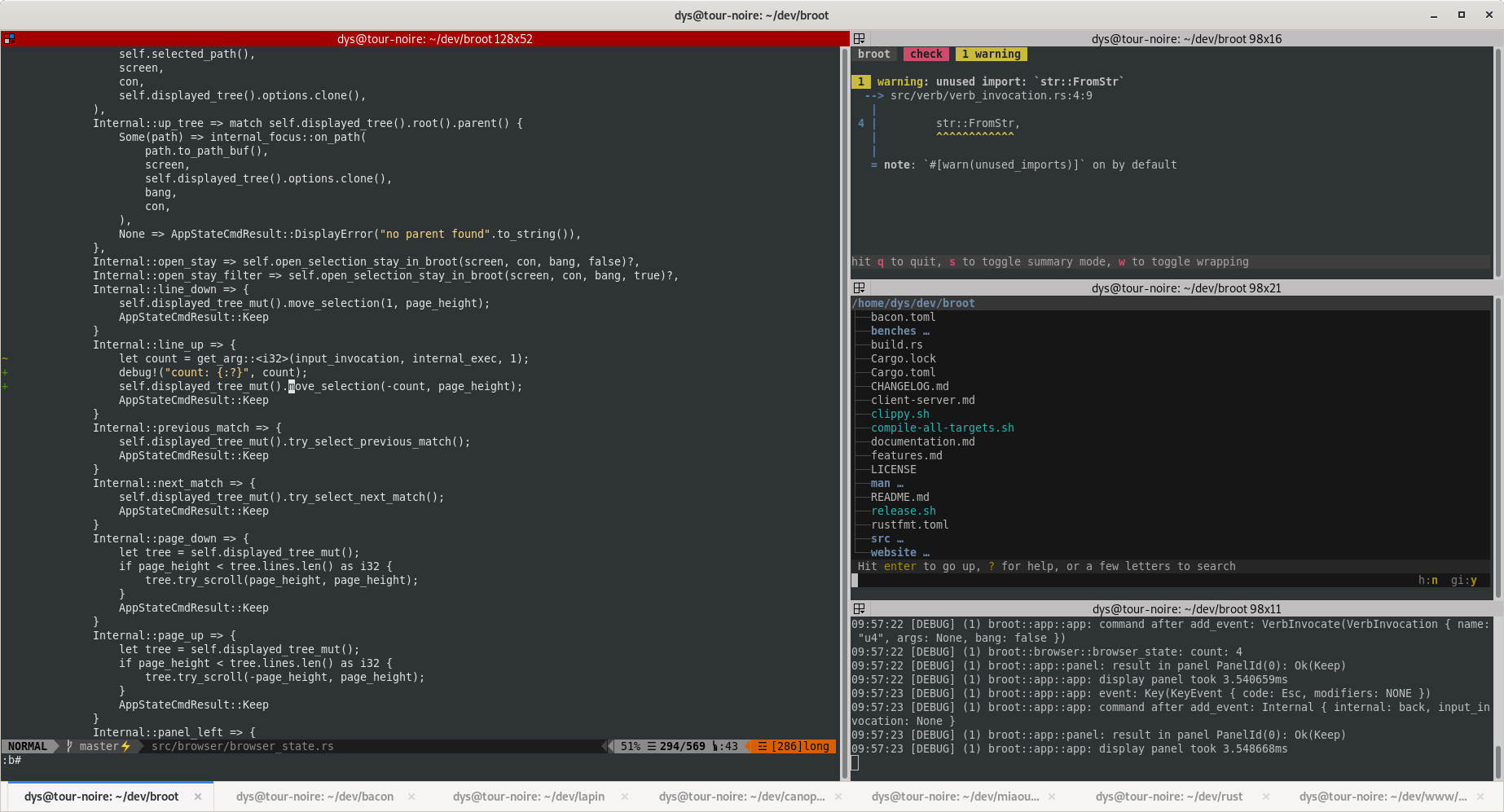1504x812 pixels.
Task: Select LICENSE in the broot tree
Action: (x=894, y=469)
